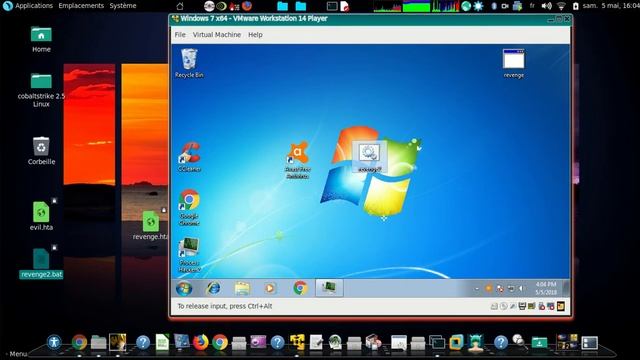Open the Virtual Machine menu

click(x=217, y=35)
